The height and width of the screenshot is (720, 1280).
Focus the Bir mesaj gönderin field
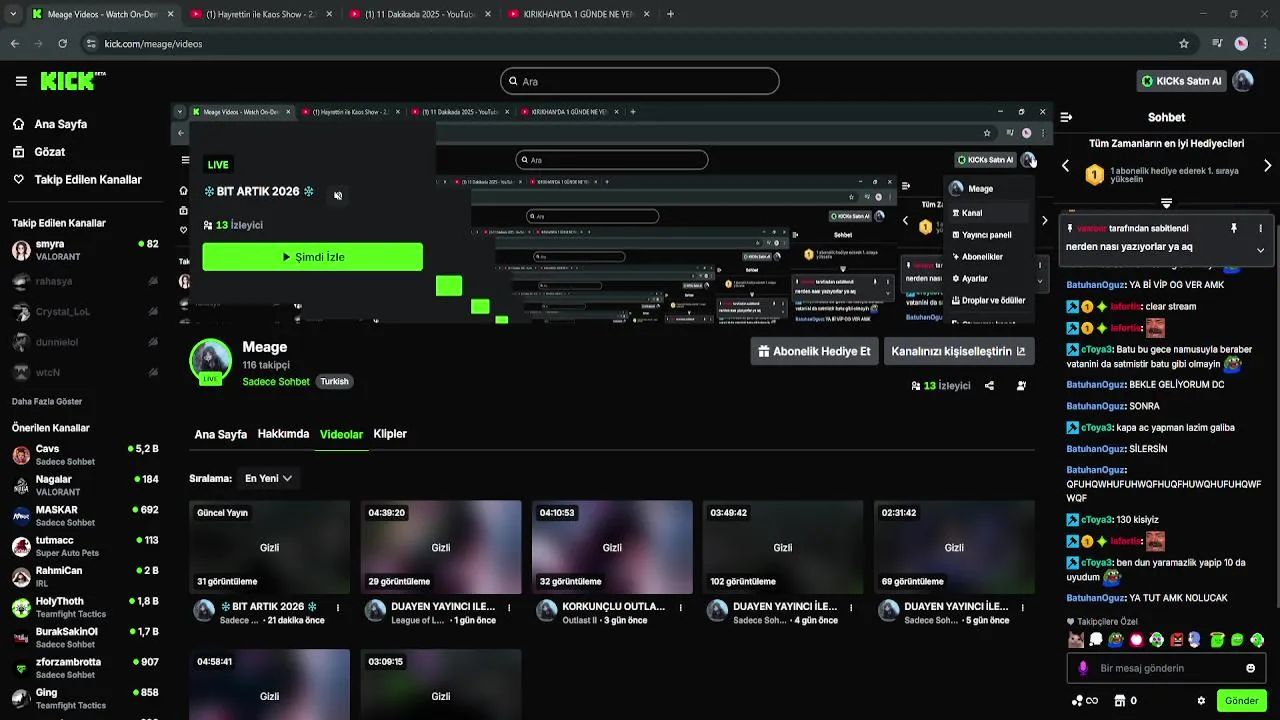click(1165, 668)
